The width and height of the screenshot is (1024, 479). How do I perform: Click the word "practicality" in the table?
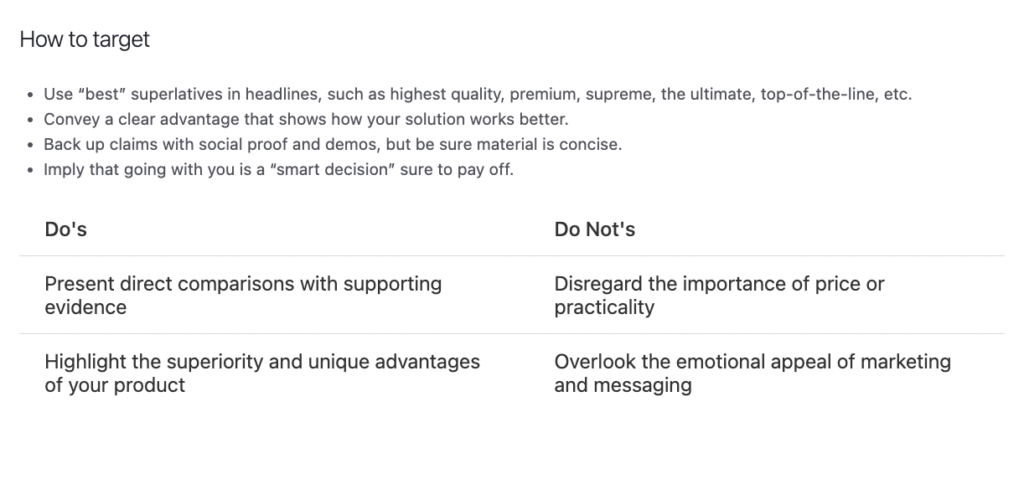604,307
